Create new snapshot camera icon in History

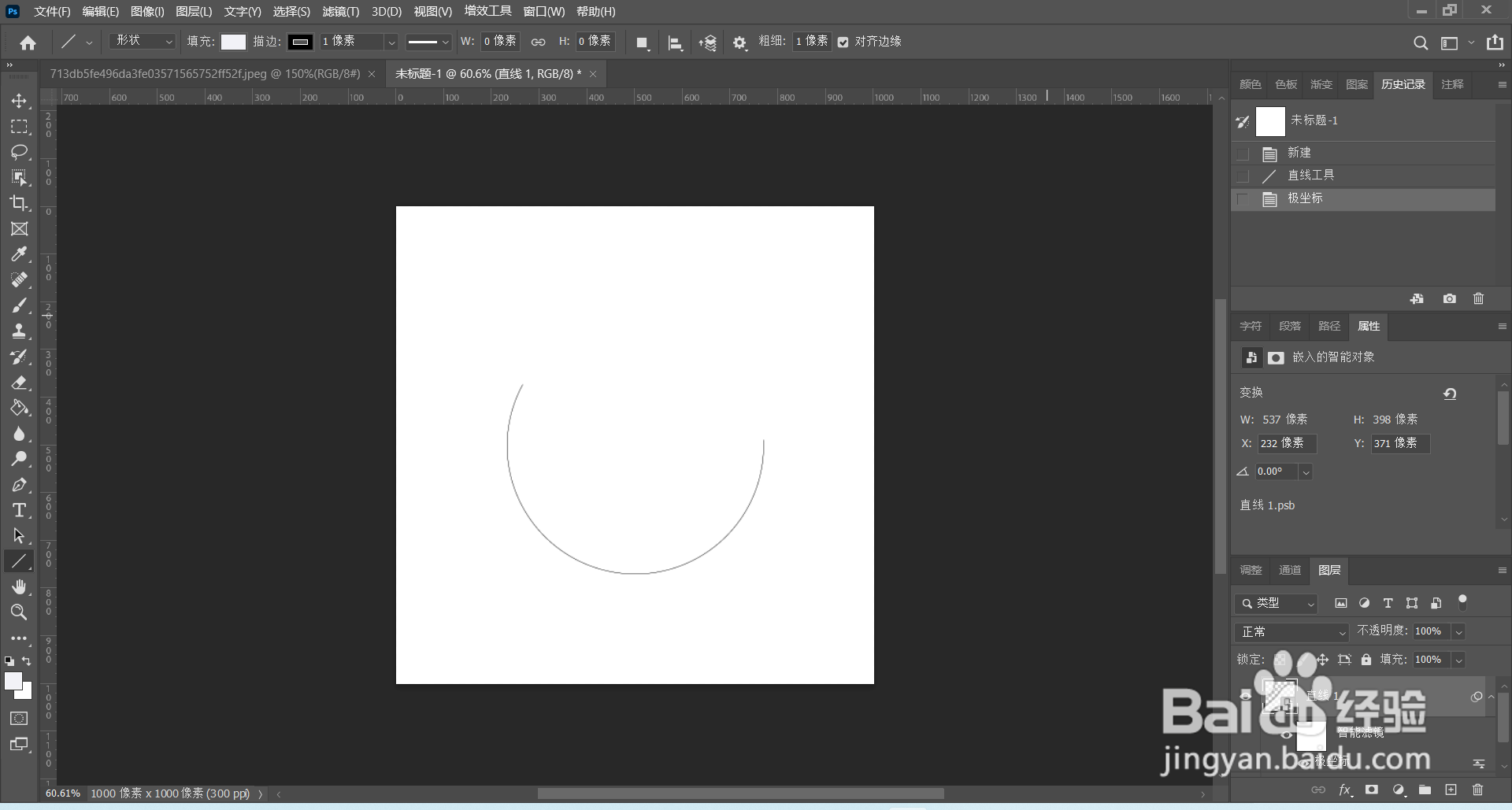[1449, 299]
